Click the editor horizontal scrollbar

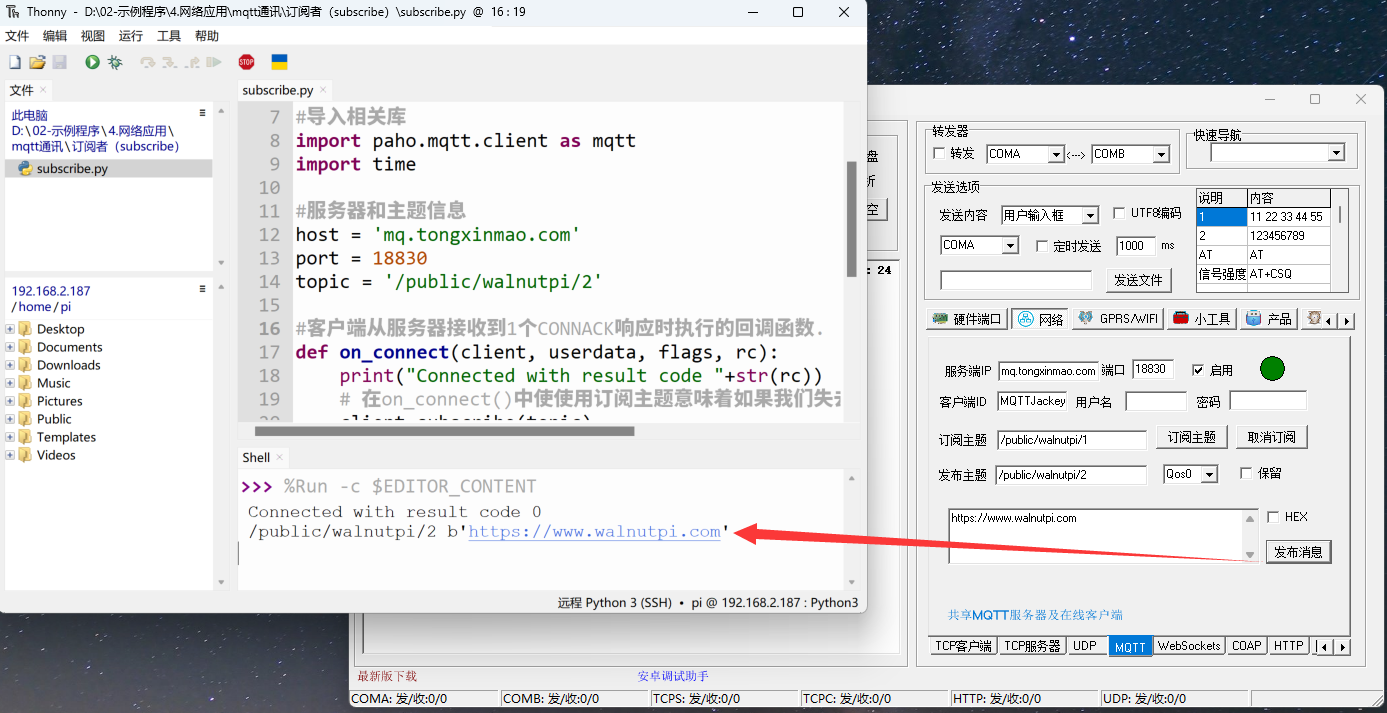pyautogui.click(x=445, y=432)
